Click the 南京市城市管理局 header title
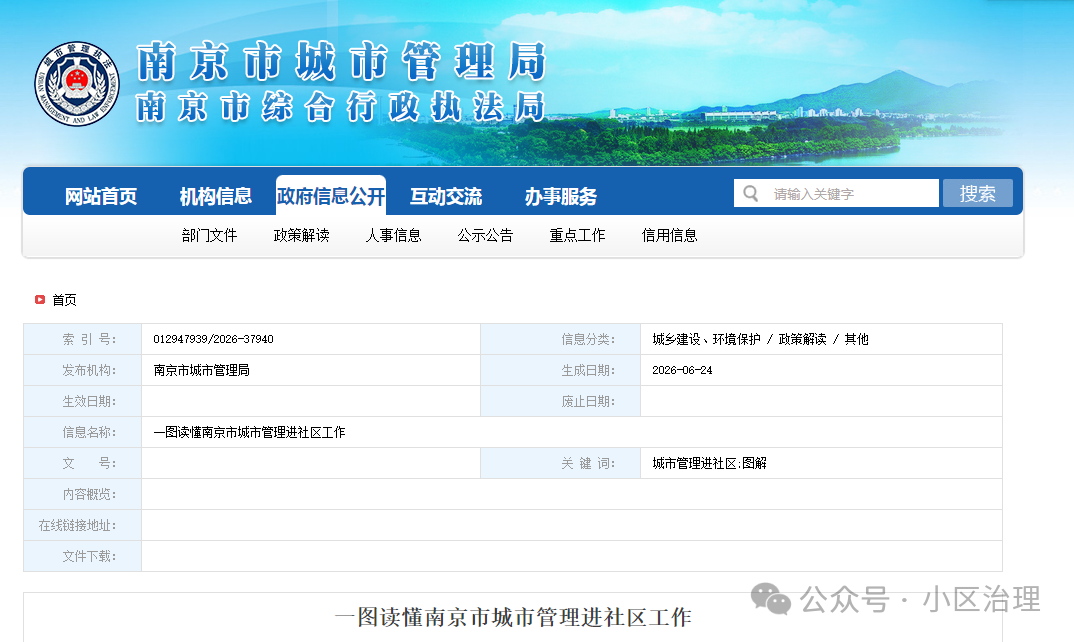Screen dimensions: 1074x642 pyautogui.click(x=341, y=61)
